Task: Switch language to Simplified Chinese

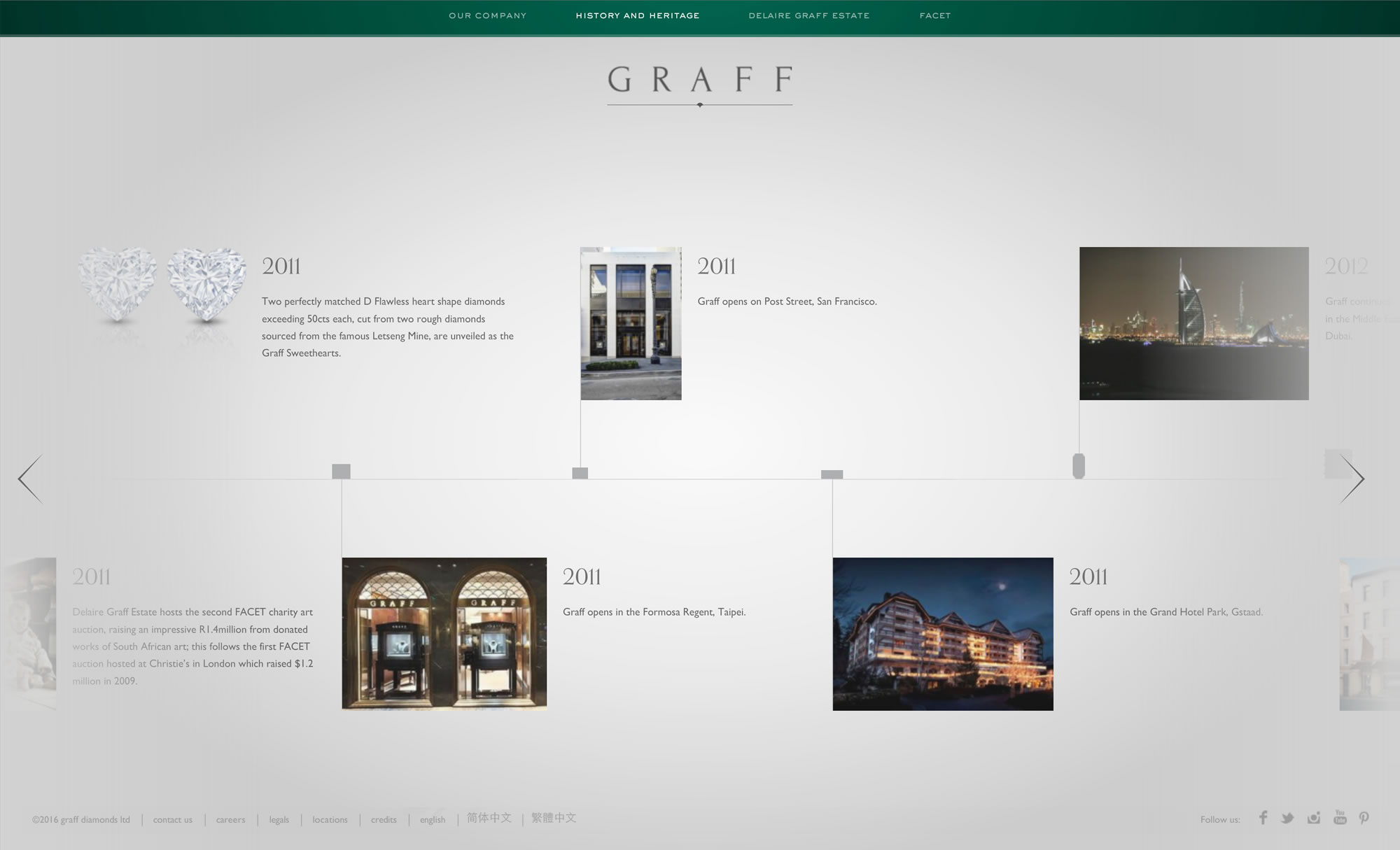Action: [489, 818]
